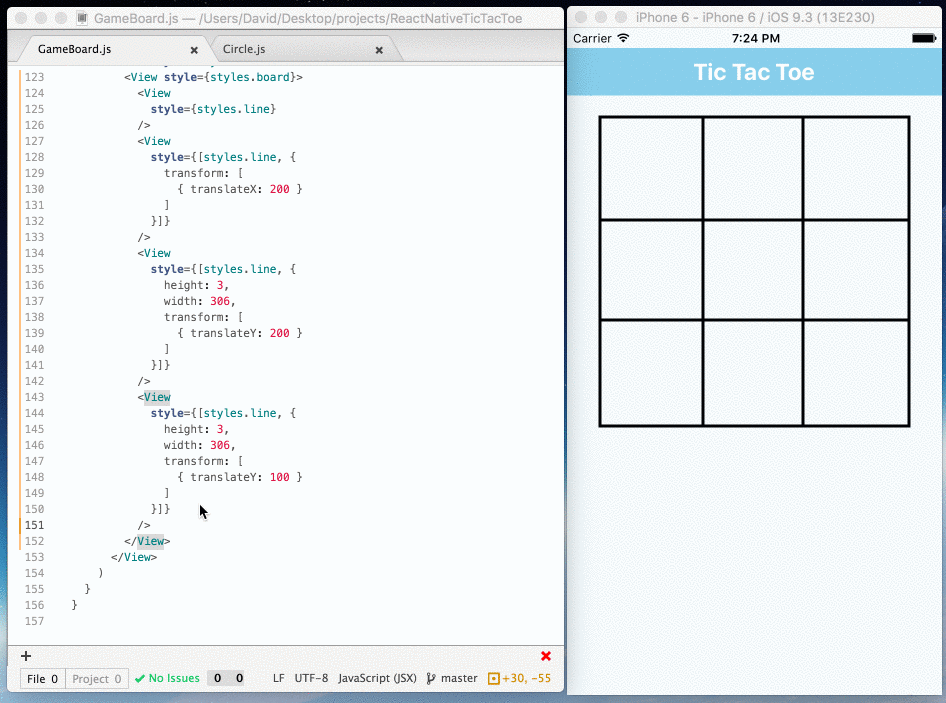Click the second linter count 0 badge
The height and width of the screenshot is (703, 946).
coord(239,678)
